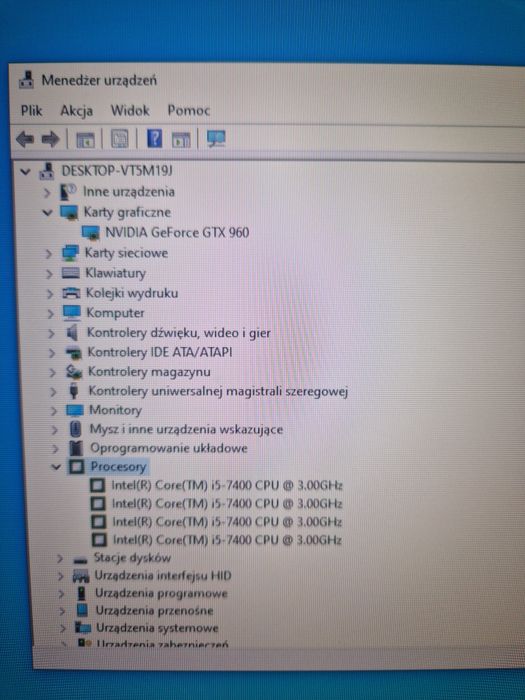Viewport: 525px width, 700px height.
Task: Click the portable device icon for Urządzenia przenośne
Action: point(82,611)
